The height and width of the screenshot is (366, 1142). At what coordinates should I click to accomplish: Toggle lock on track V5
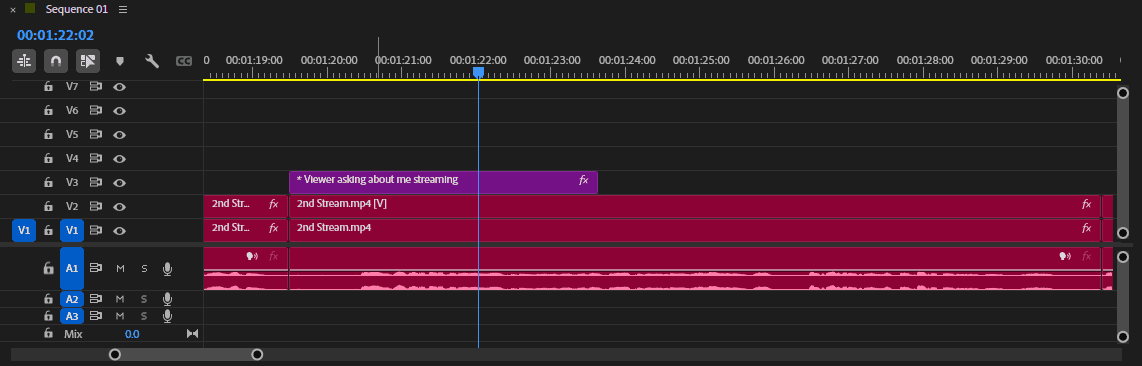(48, 135)
